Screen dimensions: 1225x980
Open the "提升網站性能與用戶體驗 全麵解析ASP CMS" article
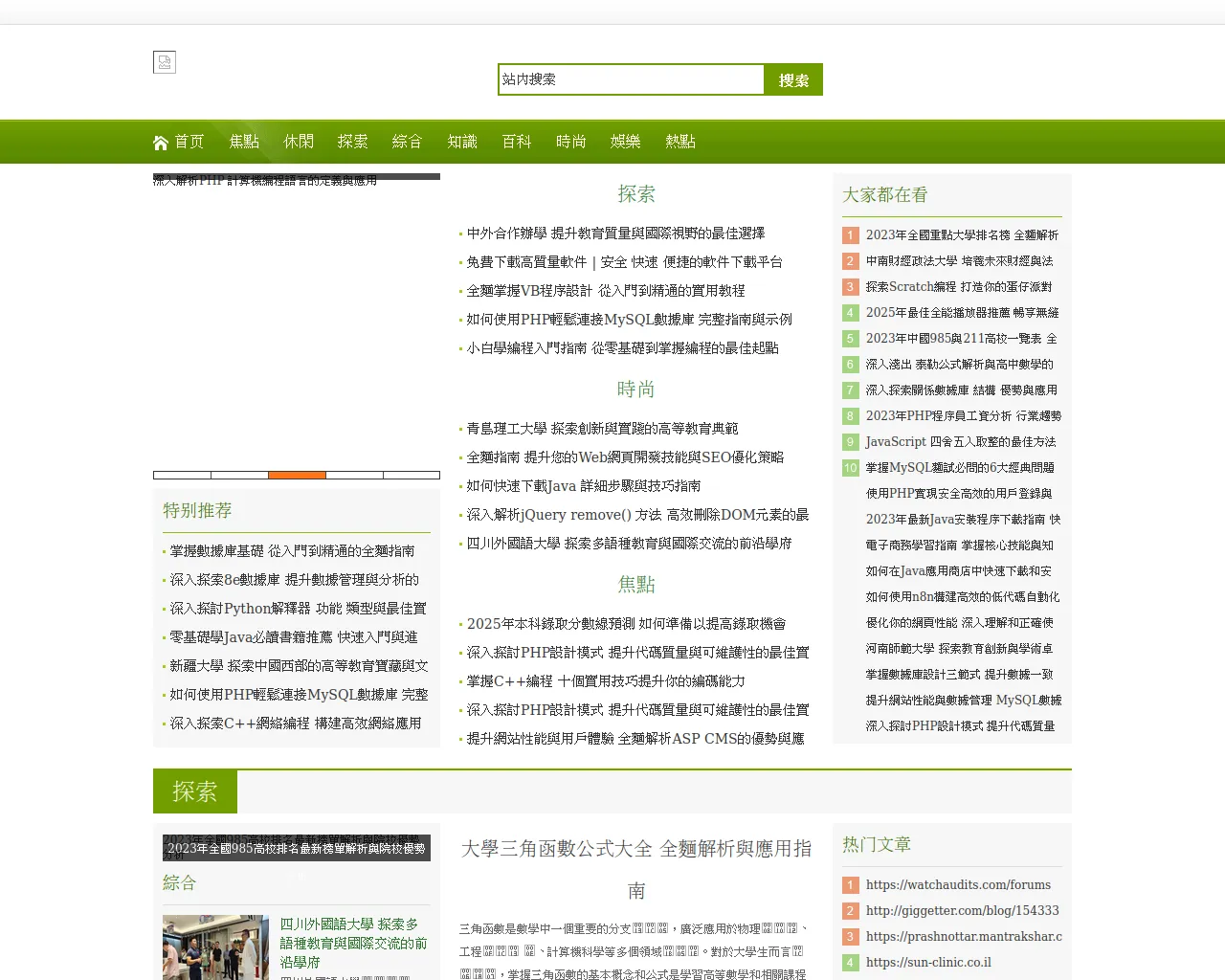(635, 739)
